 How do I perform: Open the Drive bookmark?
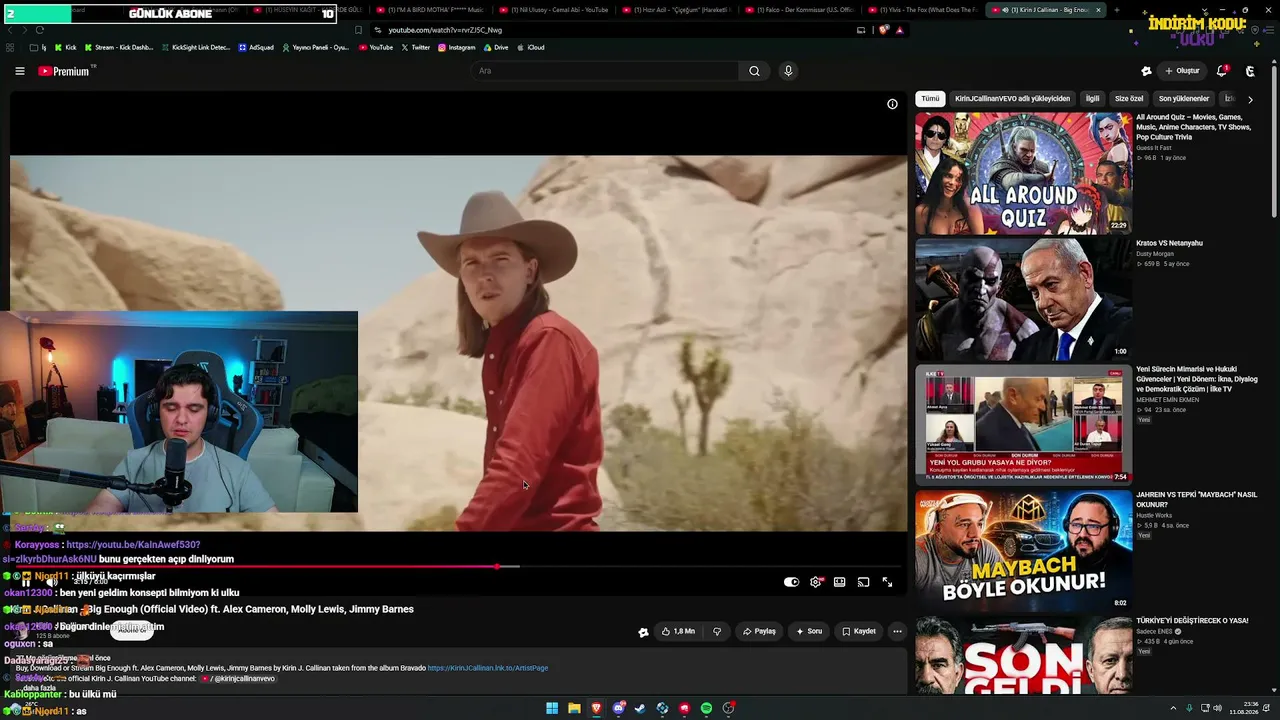tap(496, 47)
